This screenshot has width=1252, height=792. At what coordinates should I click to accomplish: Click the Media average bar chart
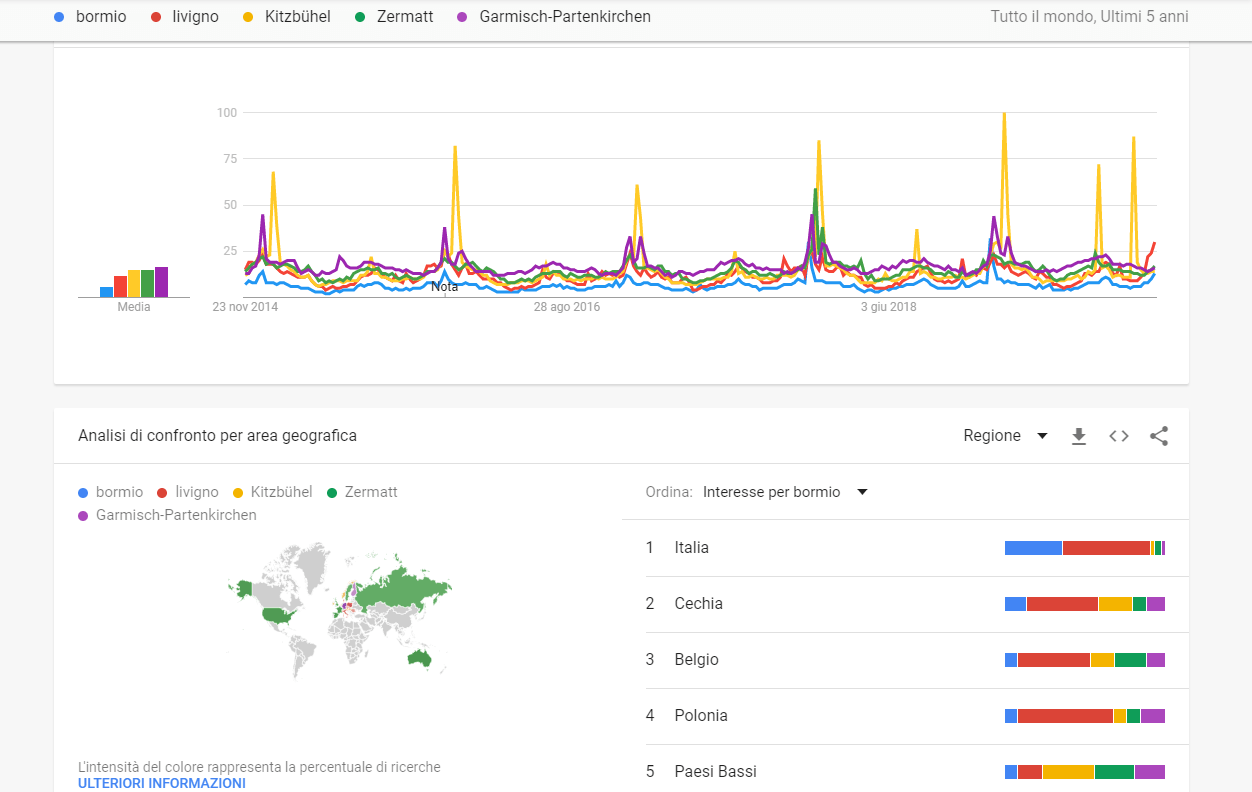pos(134,282)
